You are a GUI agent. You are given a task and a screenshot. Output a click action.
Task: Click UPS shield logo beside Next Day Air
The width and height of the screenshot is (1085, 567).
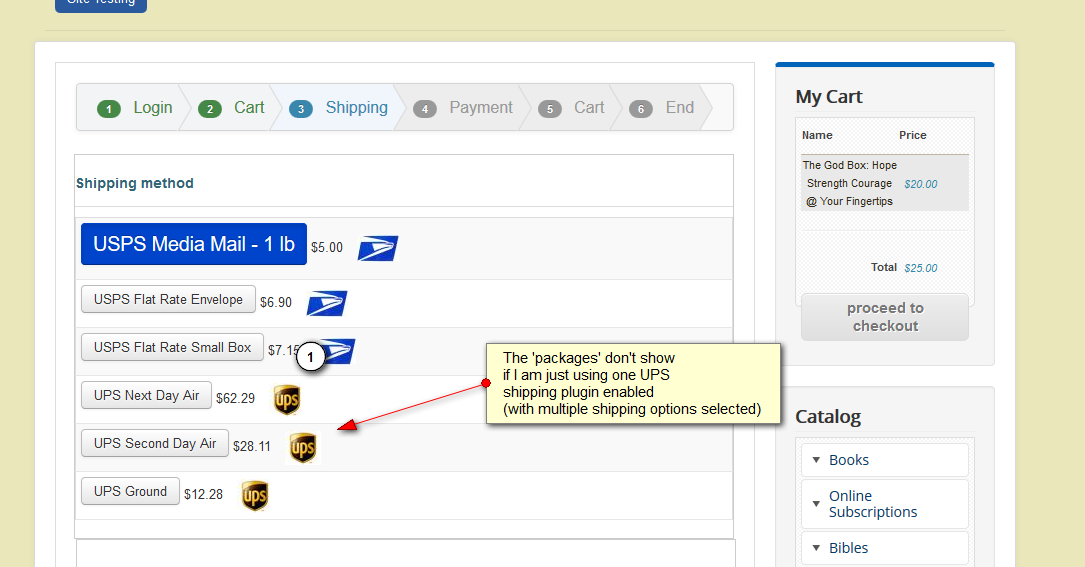tap(286, 399)
